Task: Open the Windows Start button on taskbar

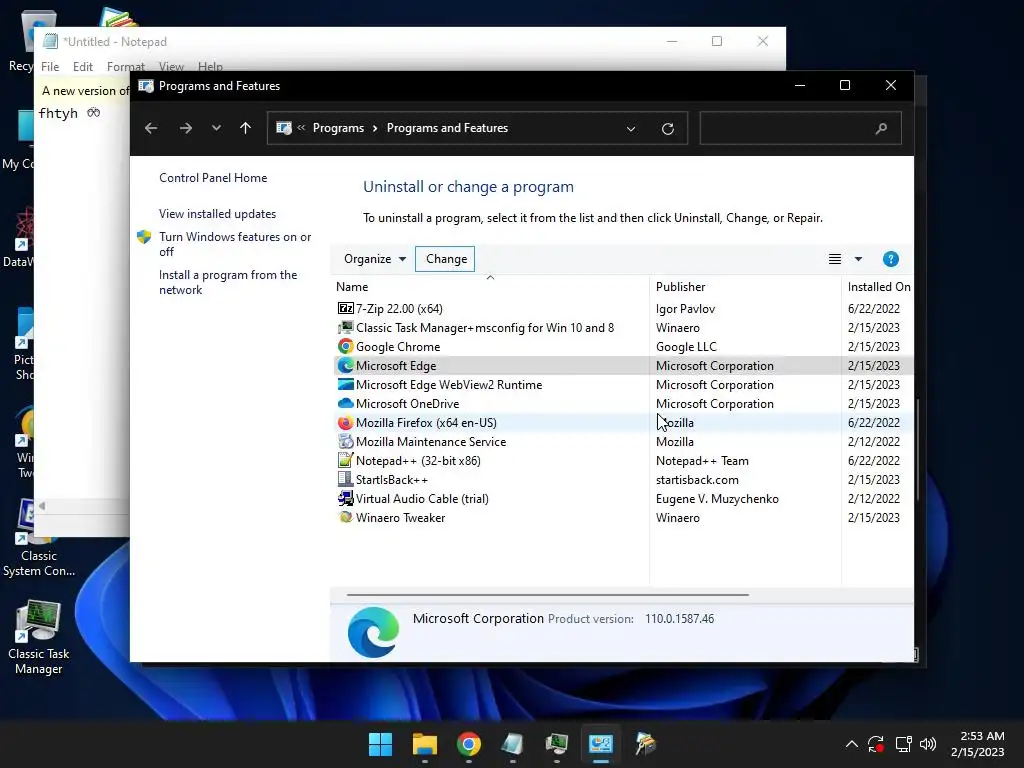Action: [x=380, y=744]
